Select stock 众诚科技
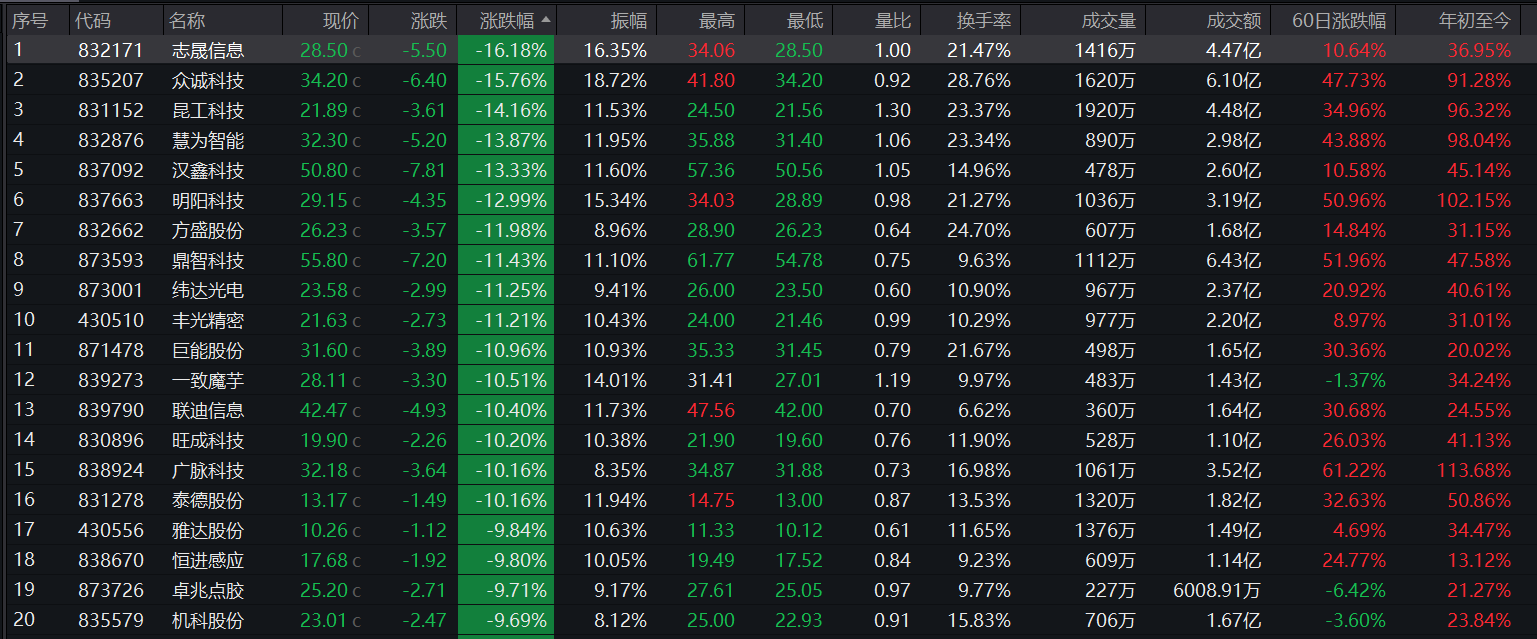 [x=208, y=80]
